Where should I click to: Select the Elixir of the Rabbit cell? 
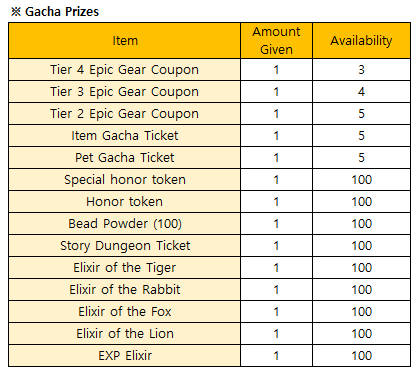pos(125,290)
